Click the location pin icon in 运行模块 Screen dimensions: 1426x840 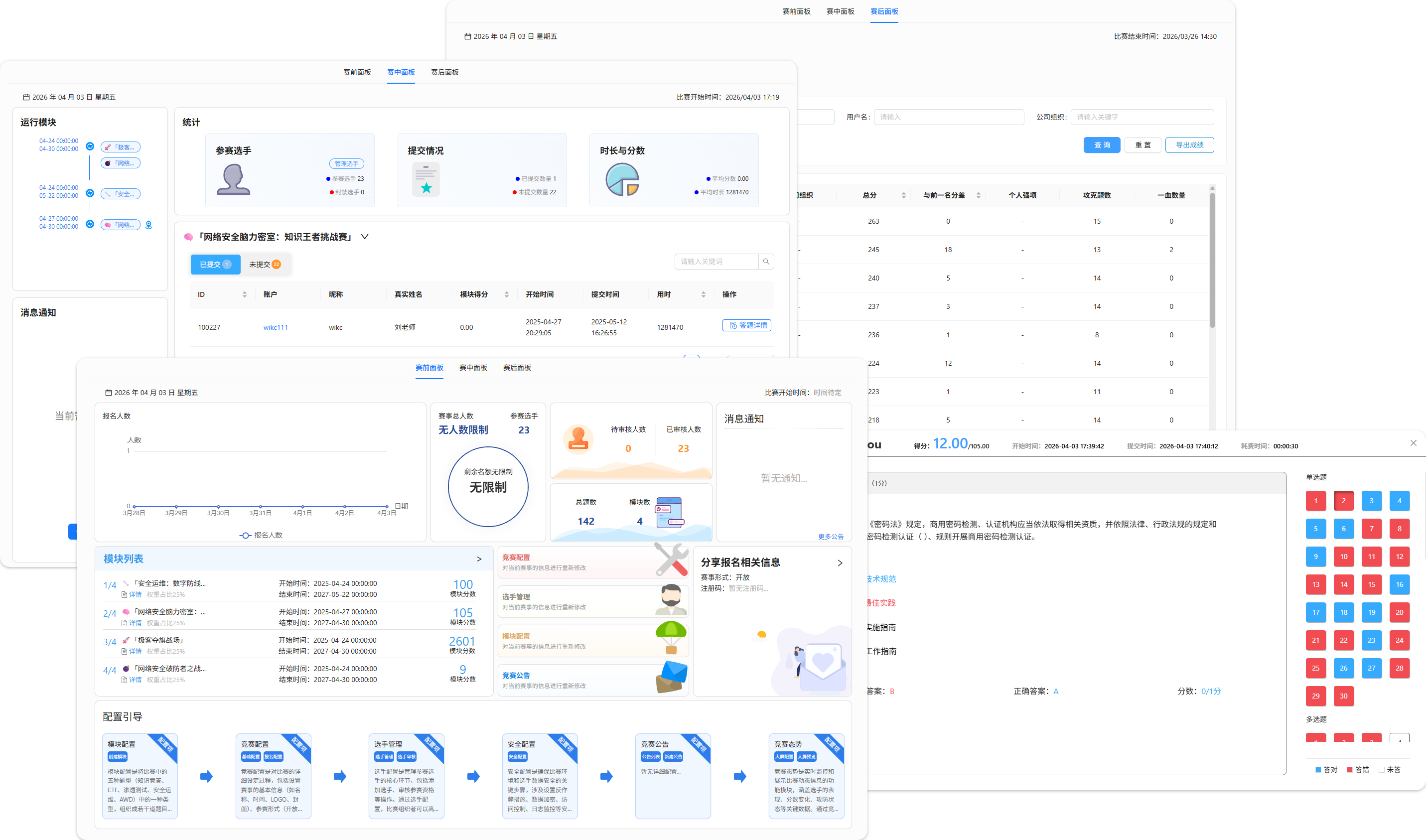click(x=149, y=225)
